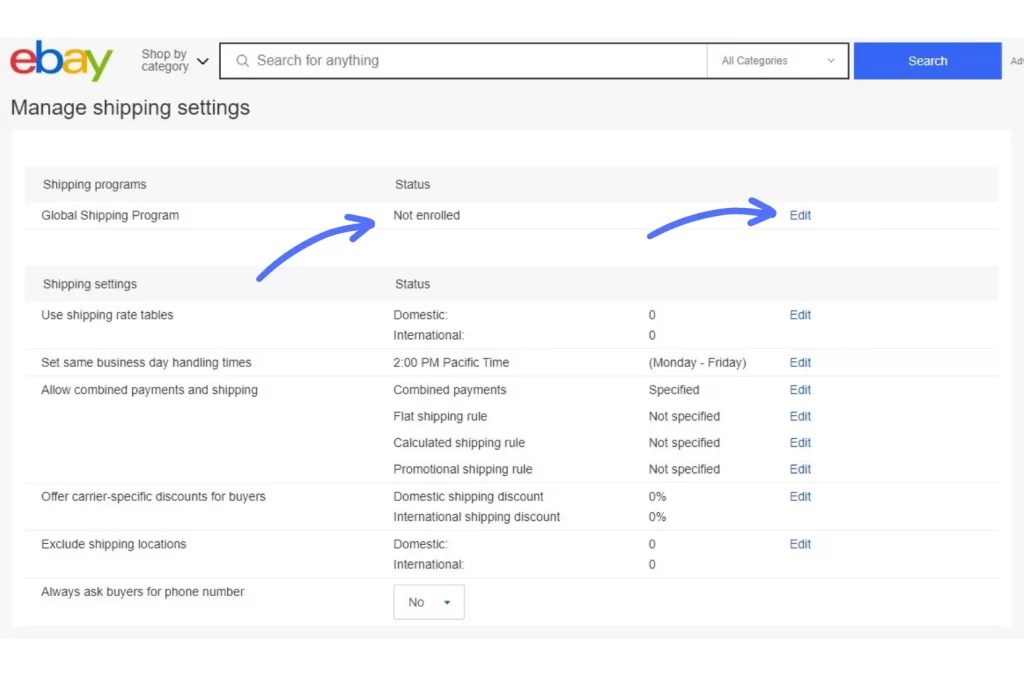Expand the Shop by category chevron

(203, 60)
